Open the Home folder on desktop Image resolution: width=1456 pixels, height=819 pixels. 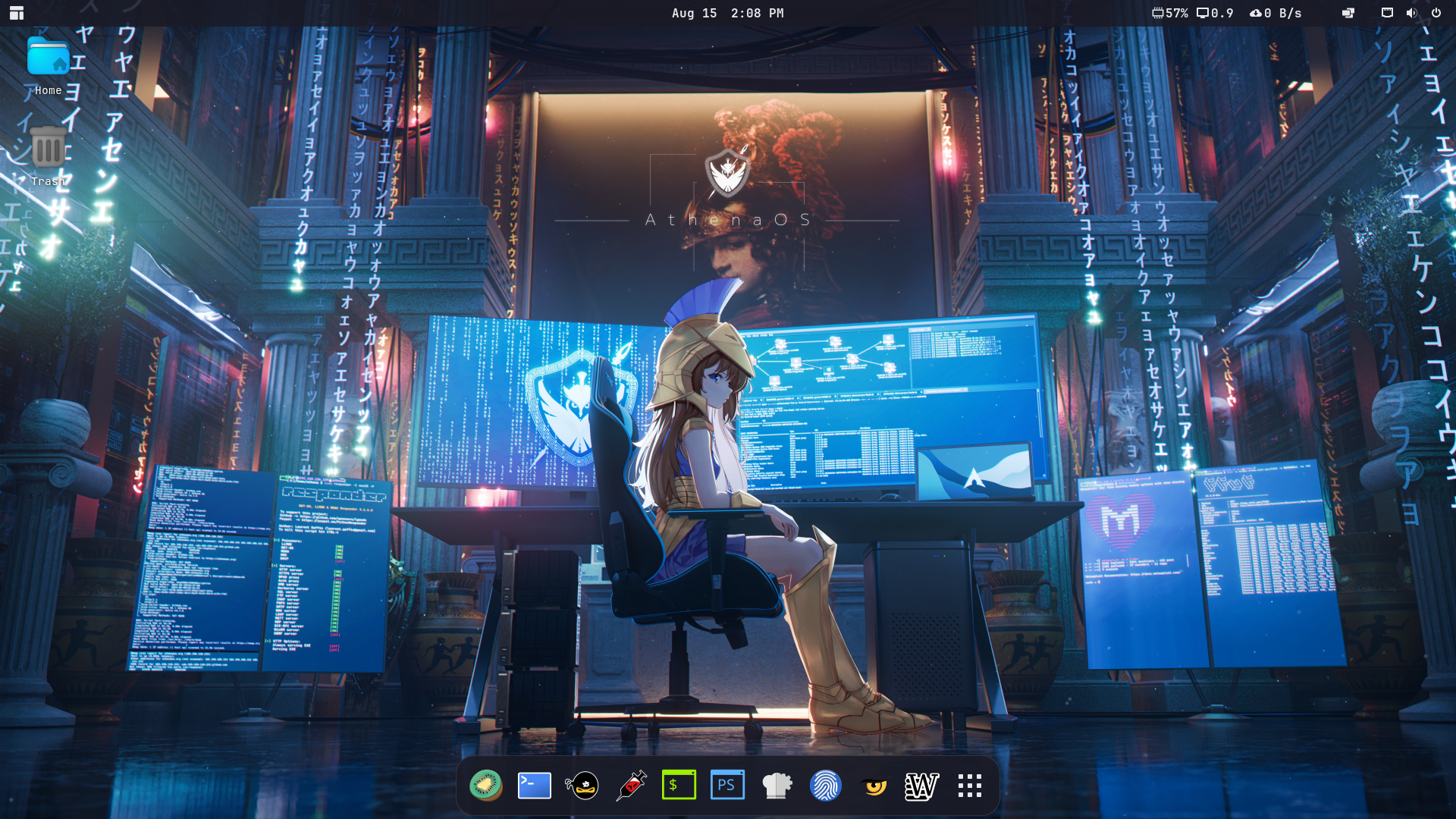pos(48,66)
